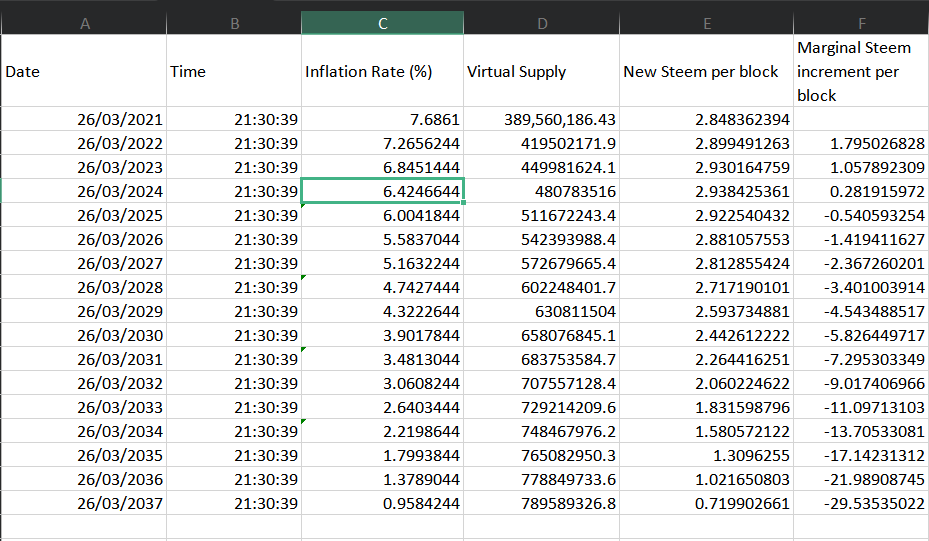929x541 pixels.
Task: Click the 'Time' header cell
Action: tap(234, 71)
